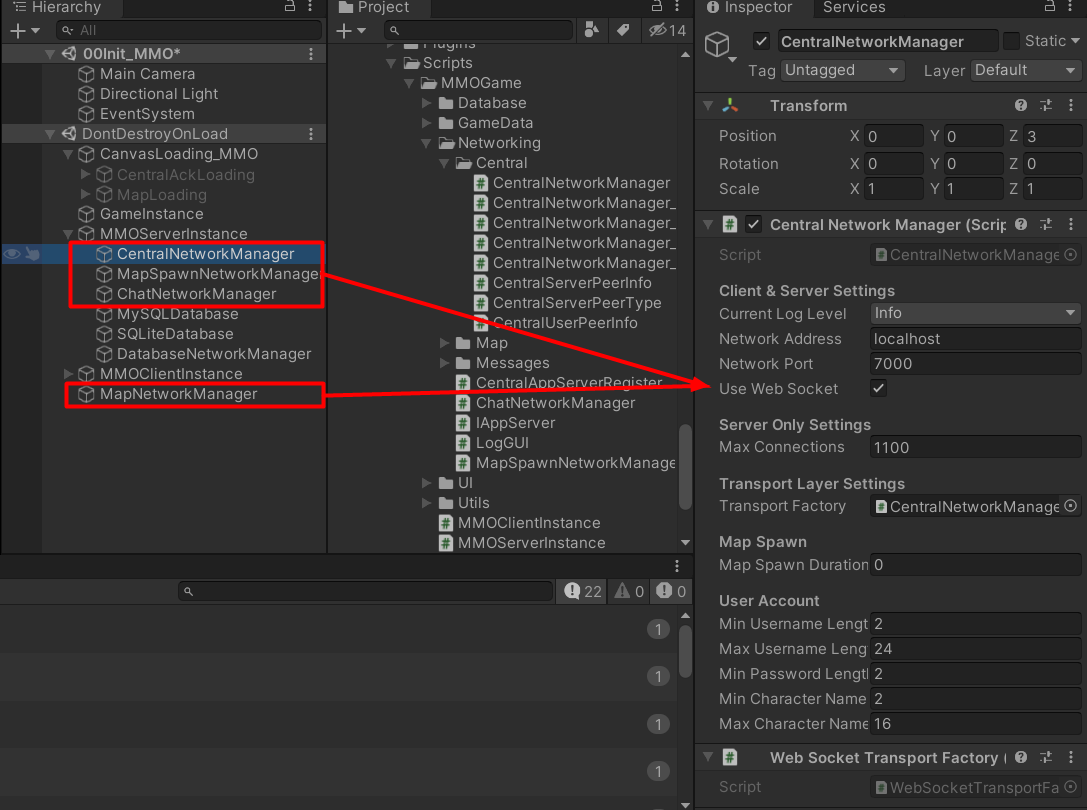This screenshot has height=810, width=1087.
Task: Click the Project search field
Action: [478, 31]
